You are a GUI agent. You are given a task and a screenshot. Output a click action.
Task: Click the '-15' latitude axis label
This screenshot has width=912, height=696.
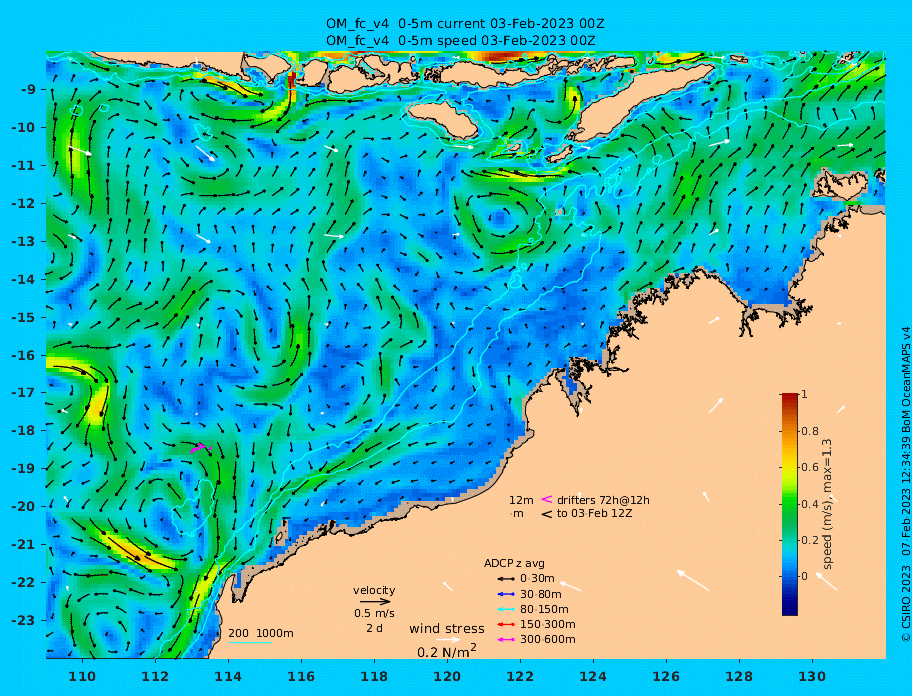[x=26, y=317]
